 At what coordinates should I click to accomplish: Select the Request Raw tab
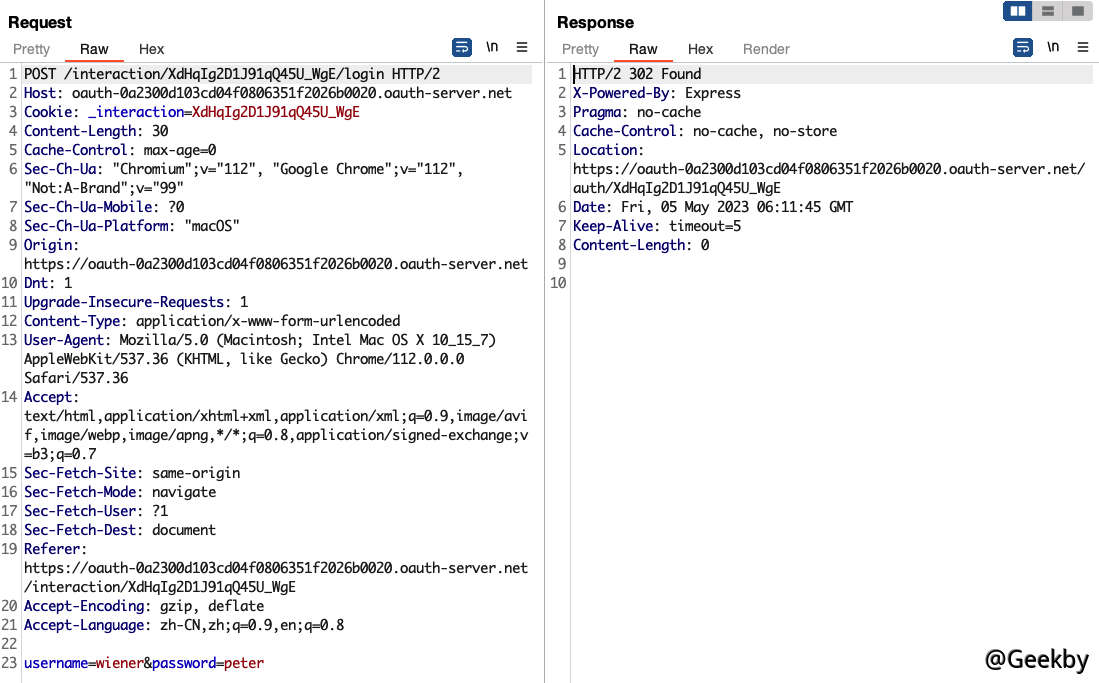tap(94, 49)
